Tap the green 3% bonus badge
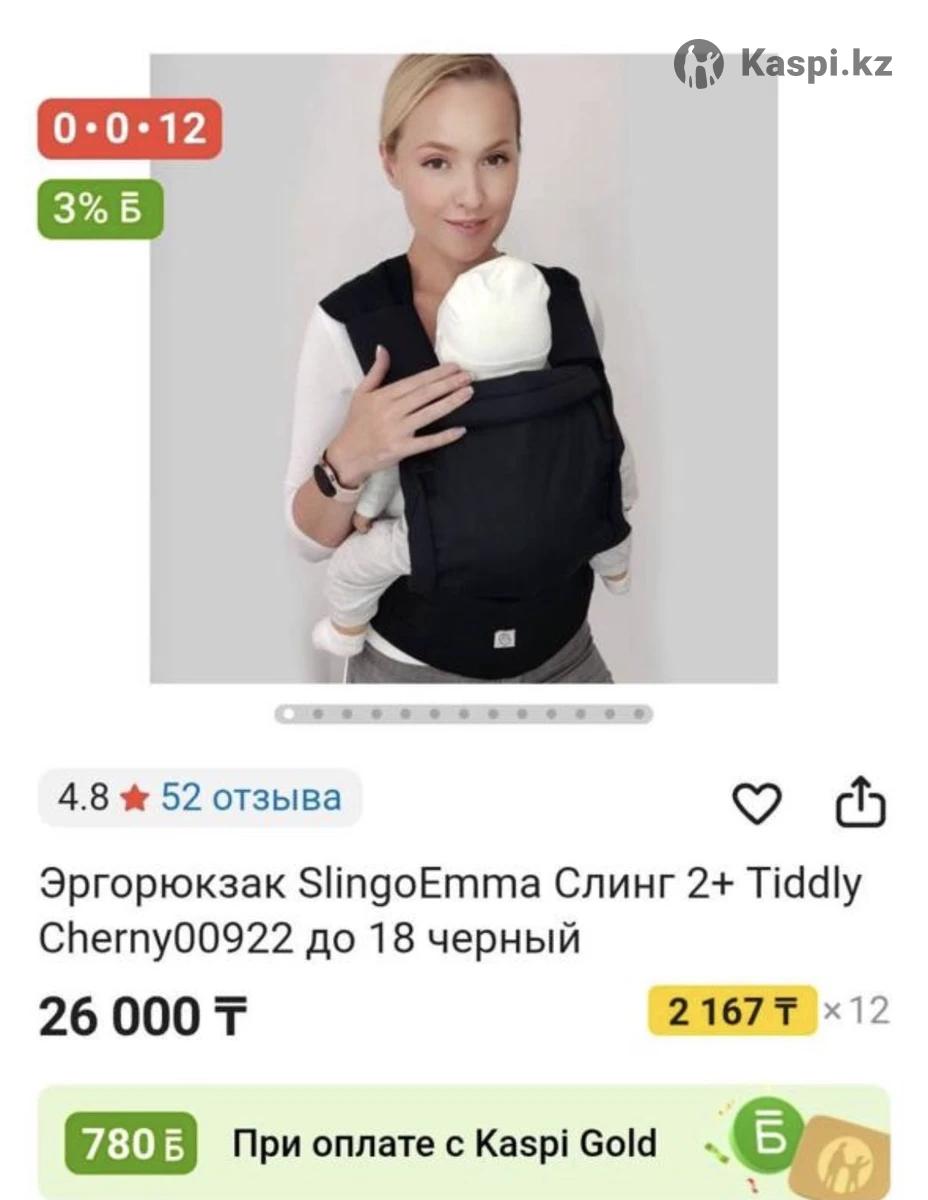 [100, 209]
